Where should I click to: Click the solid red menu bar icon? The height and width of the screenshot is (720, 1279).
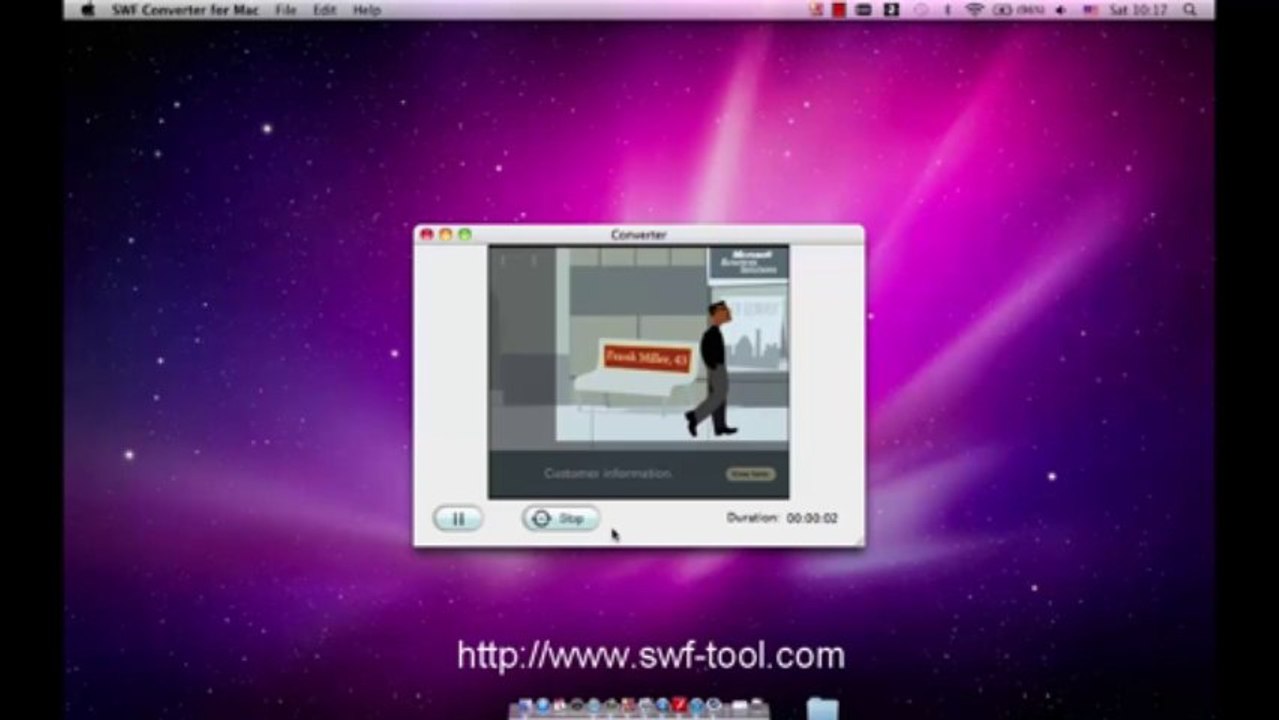pos(840,10)
